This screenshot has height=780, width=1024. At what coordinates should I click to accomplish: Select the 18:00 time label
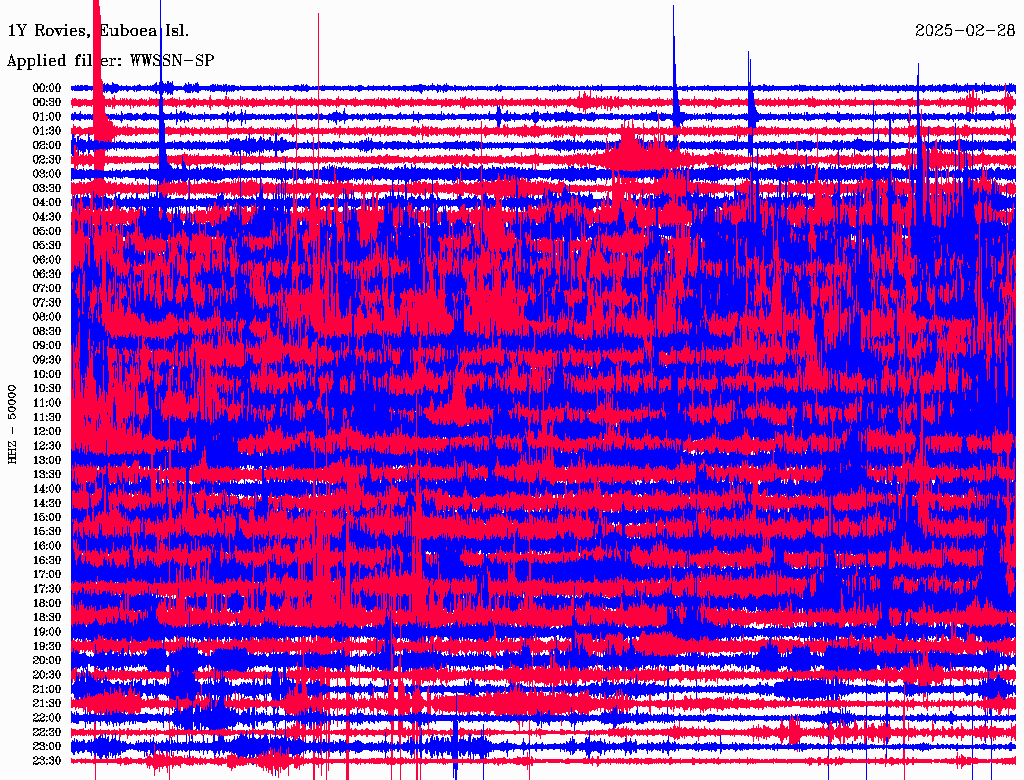47,604
